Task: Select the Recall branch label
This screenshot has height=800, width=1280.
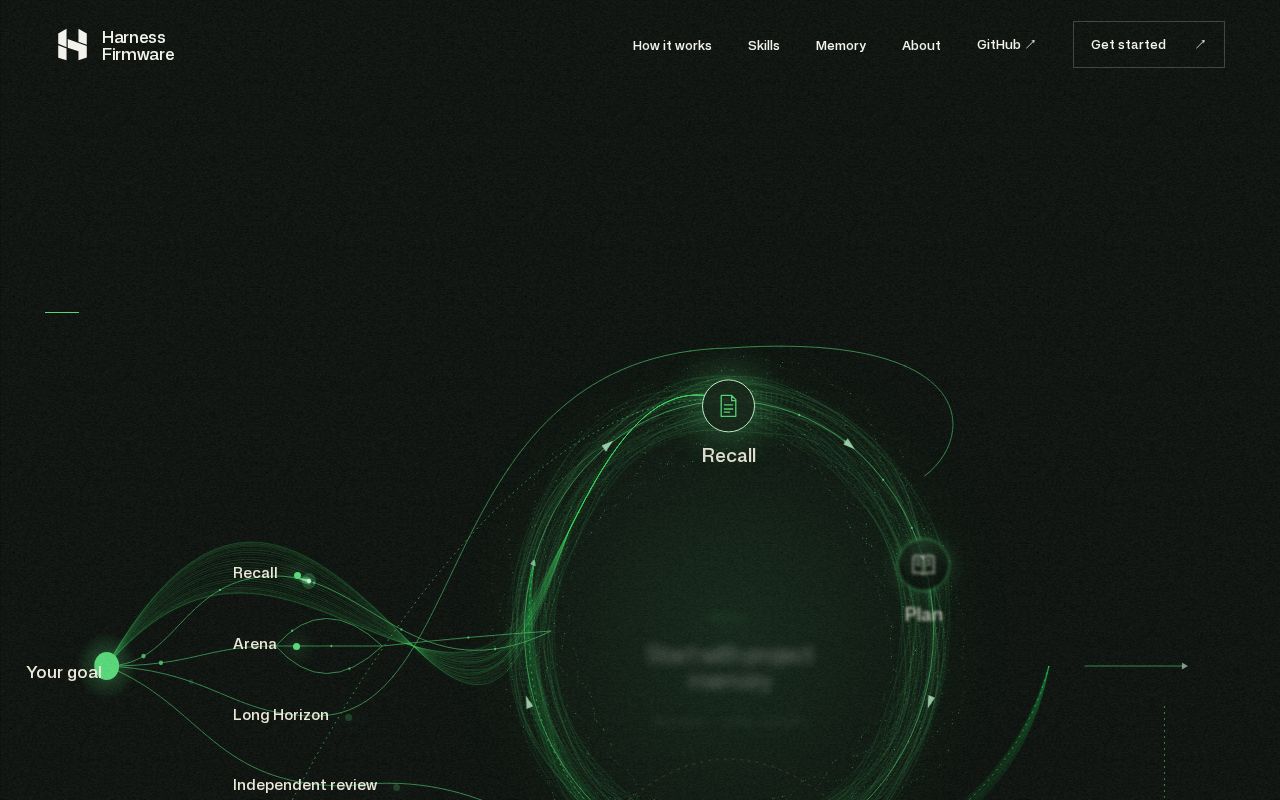Action: [x=255, y=573]
